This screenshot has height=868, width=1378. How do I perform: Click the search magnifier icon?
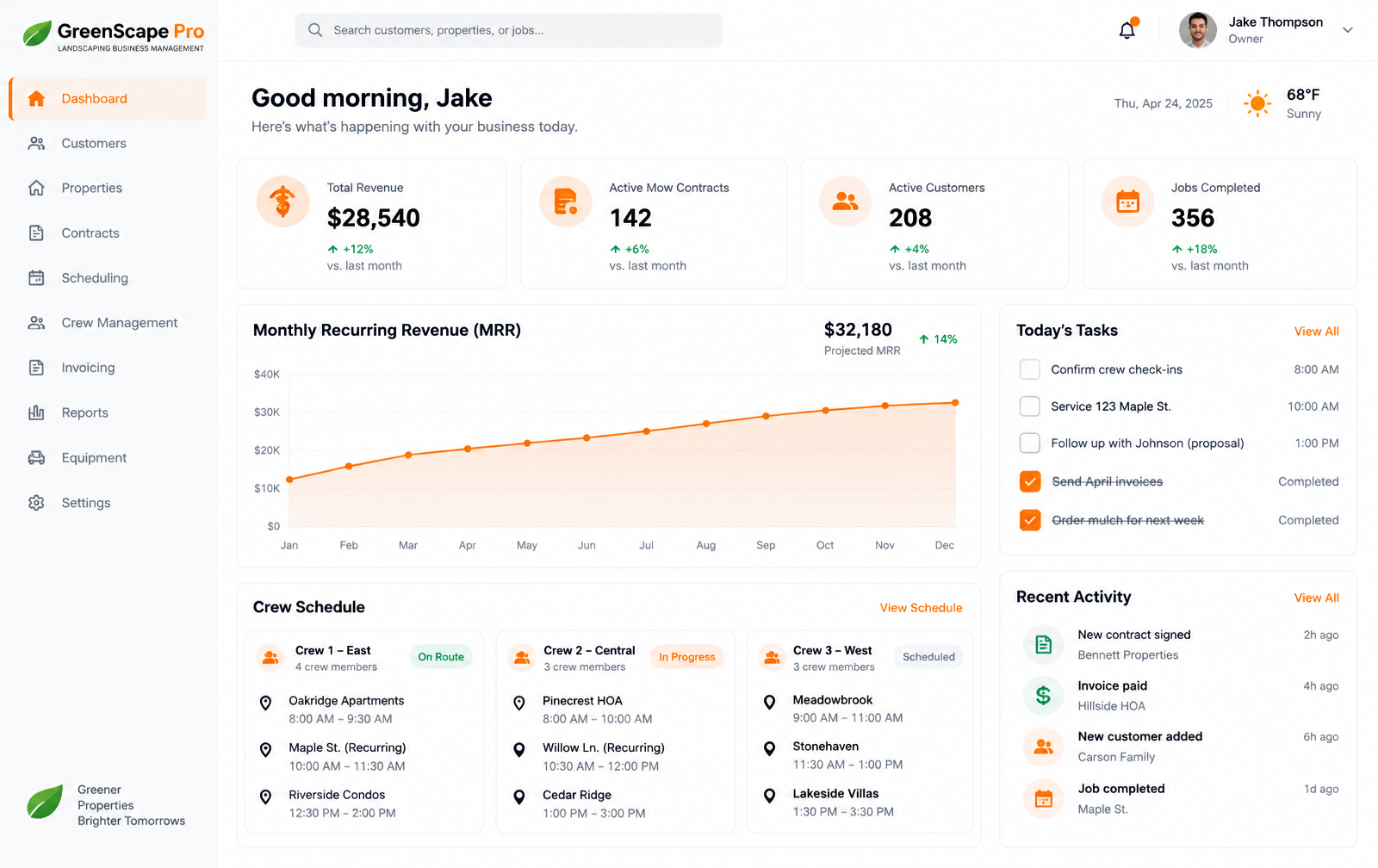(315, 30)
